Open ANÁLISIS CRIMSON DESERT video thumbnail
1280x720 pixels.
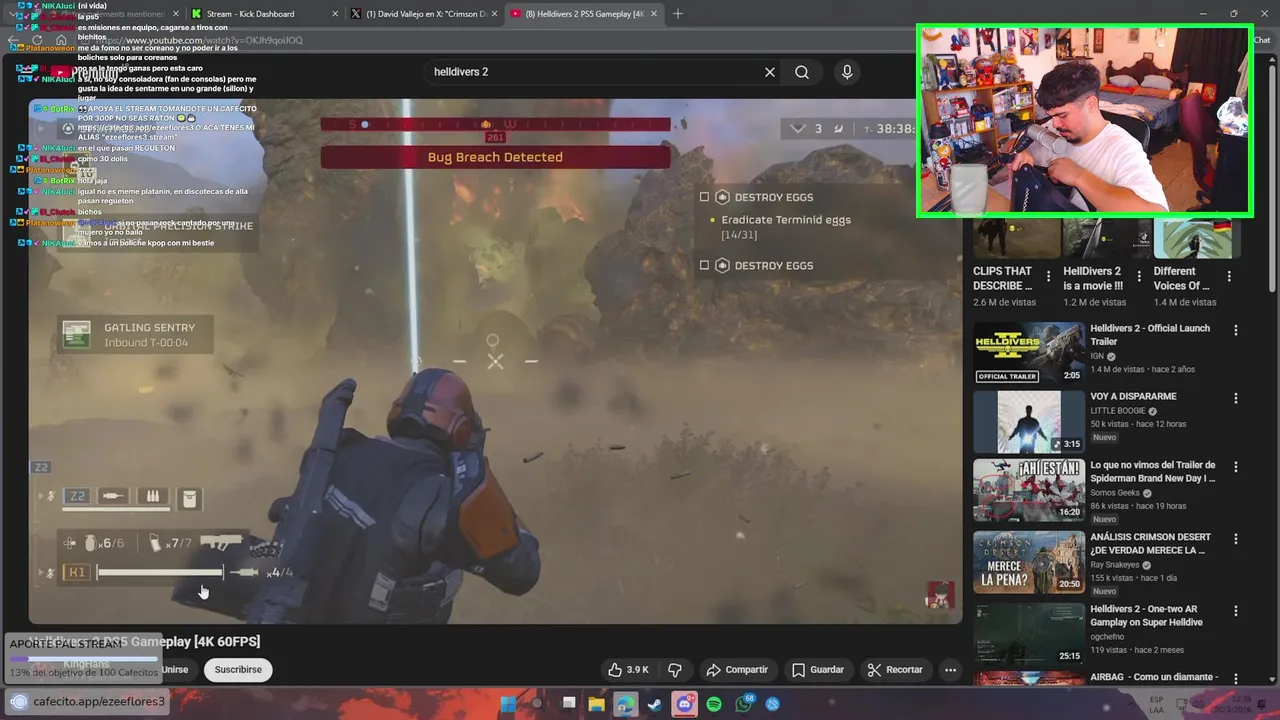(x=1029, y=562)
